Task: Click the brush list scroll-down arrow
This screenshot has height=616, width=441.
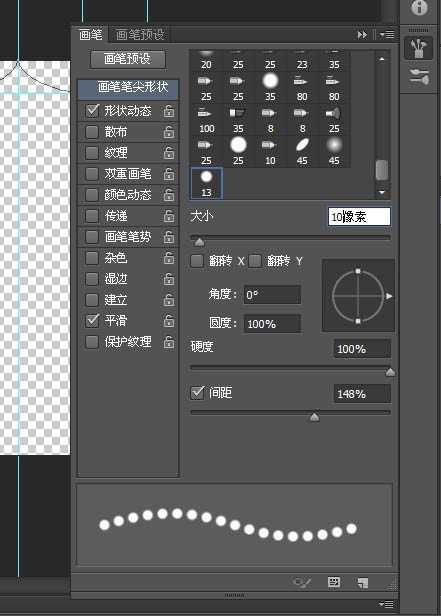Action: point(382,192)
